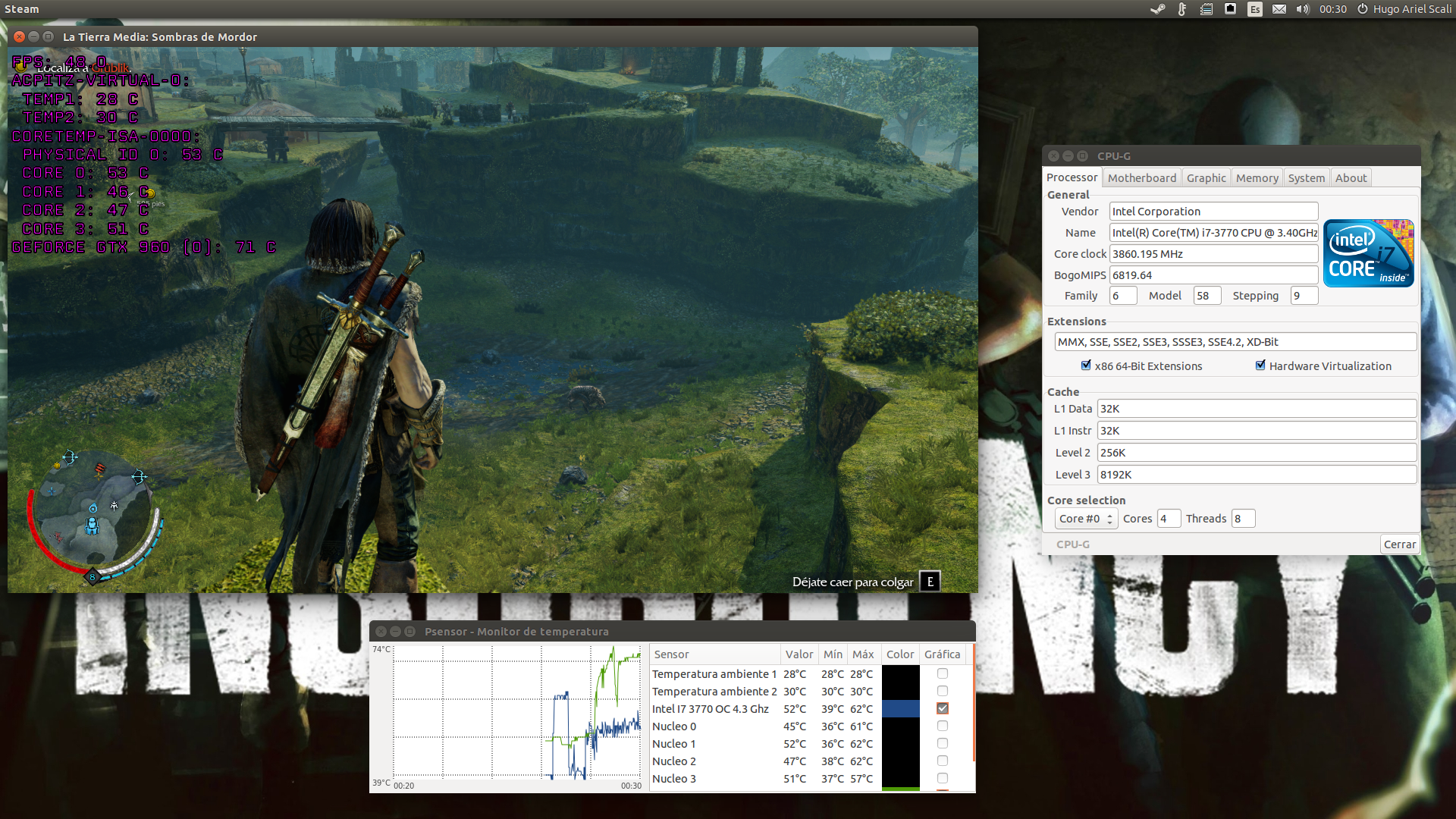Close the CPU-G window
The image size is (1456, 819).
coord(1053,155)
